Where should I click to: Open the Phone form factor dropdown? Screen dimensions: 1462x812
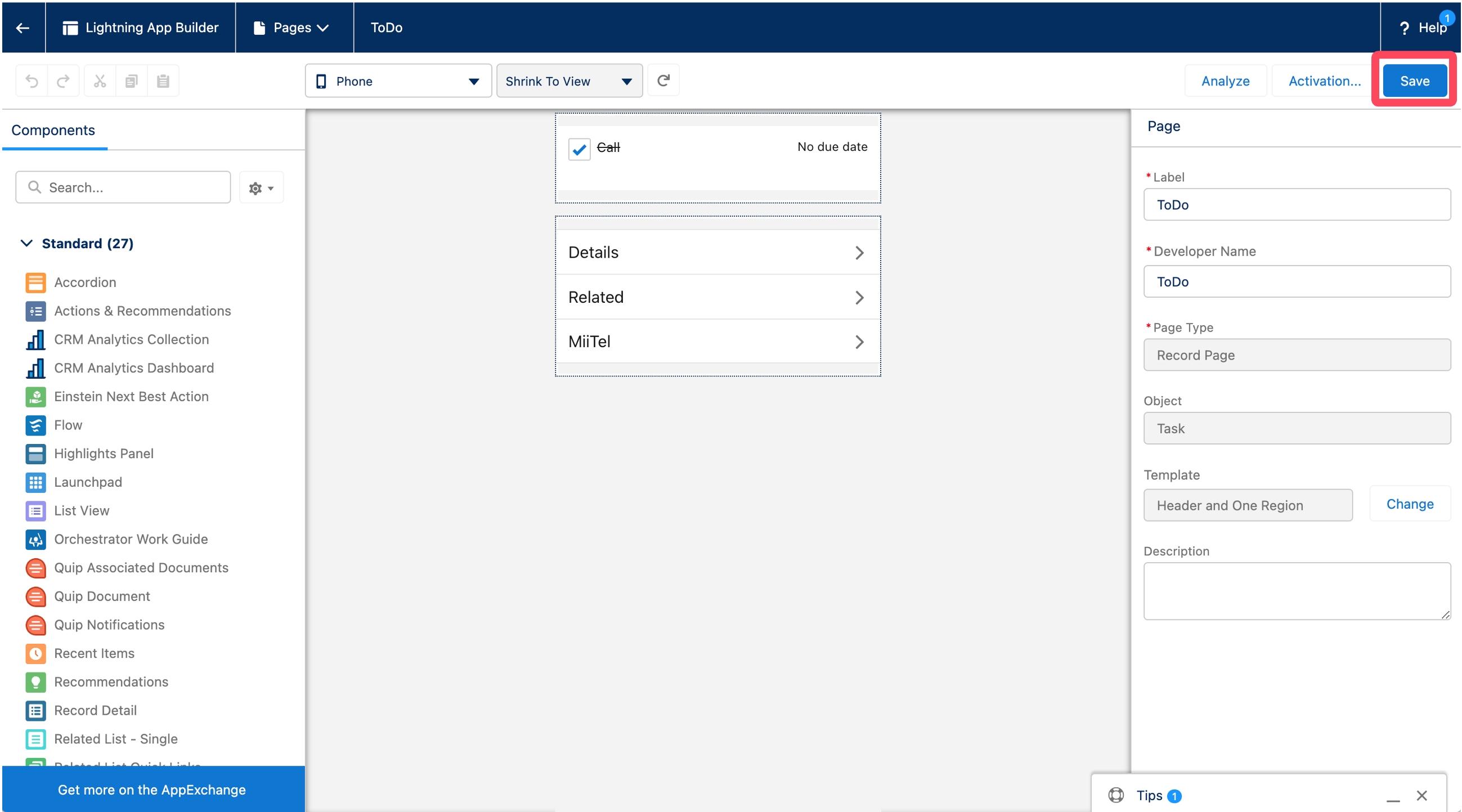pyautogui.click(x=398, y=81)
